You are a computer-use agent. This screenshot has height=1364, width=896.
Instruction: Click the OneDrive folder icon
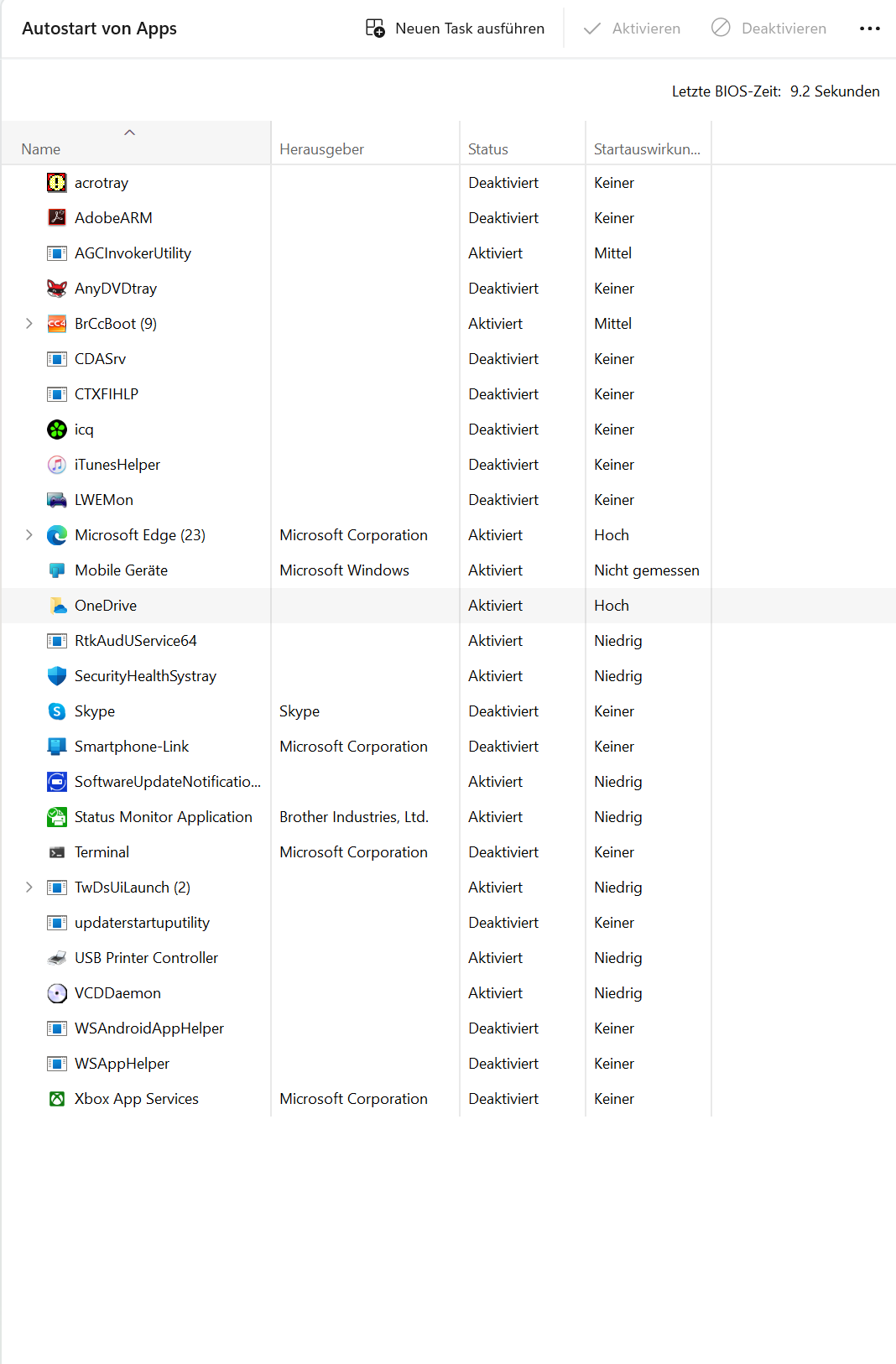pos(56,606)
